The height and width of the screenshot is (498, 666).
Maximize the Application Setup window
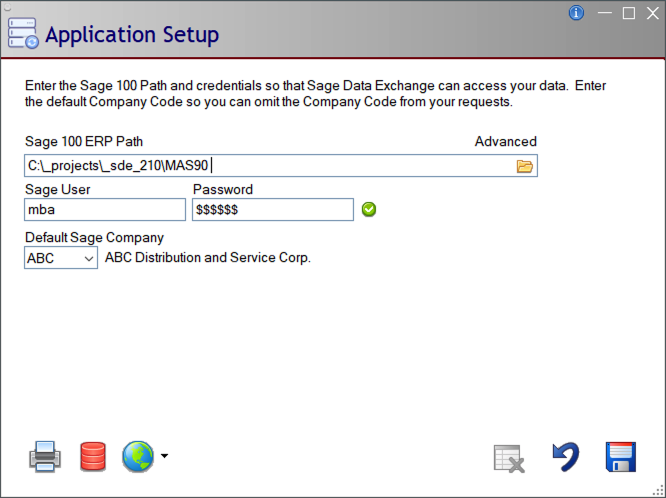tap(629, 13)
